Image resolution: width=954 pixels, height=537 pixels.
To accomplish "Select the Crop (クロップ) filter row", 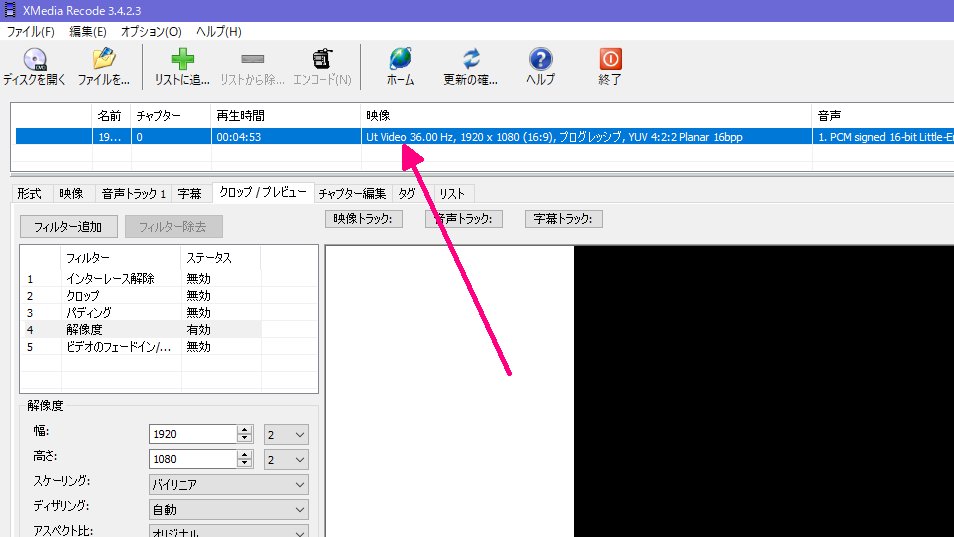I will pyautogui.click(x=141, y=296).
